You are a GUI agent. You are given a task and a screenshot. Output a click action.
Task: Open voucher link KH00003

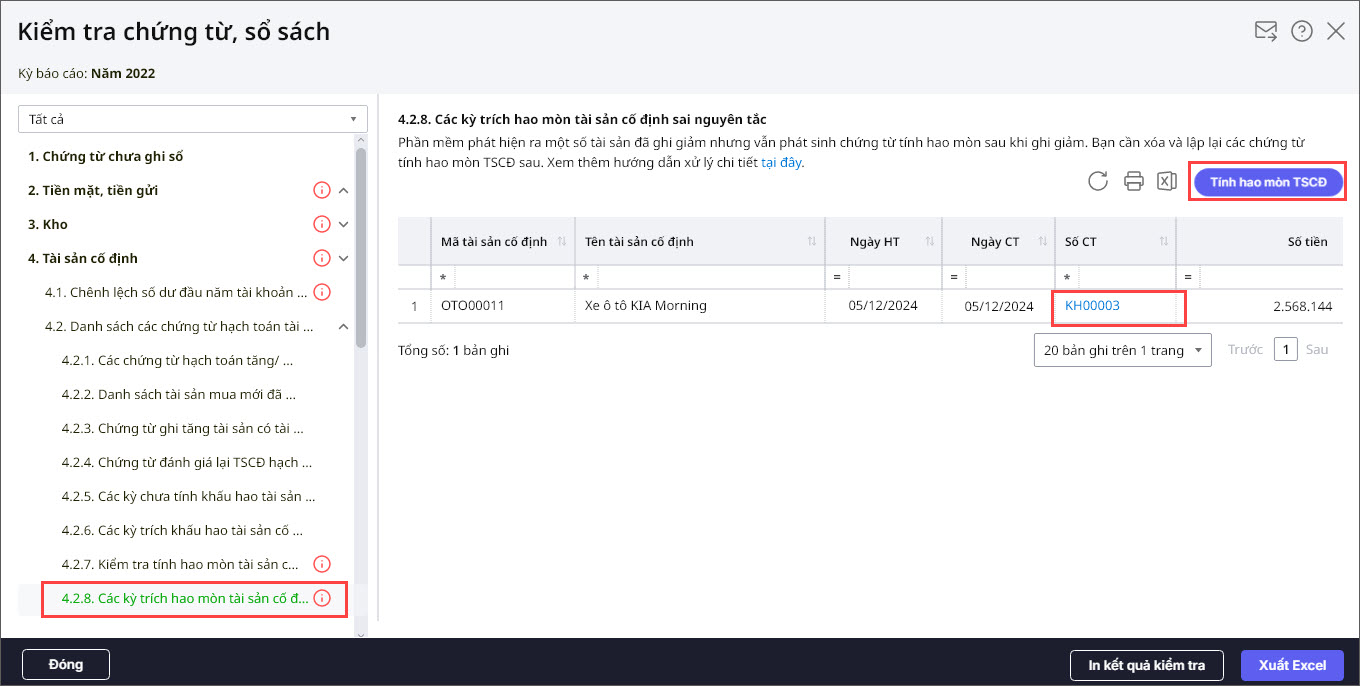1092,306
